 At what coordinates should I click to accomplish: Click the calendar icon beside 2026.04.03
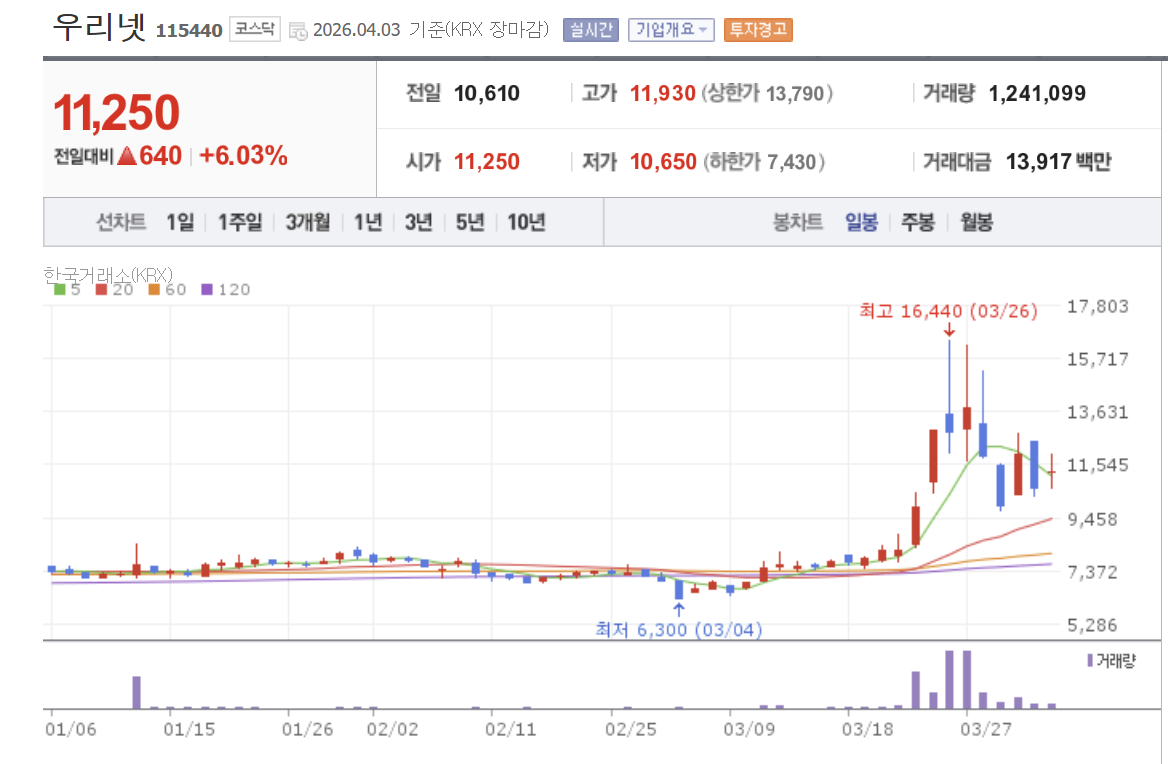point(298,31)
